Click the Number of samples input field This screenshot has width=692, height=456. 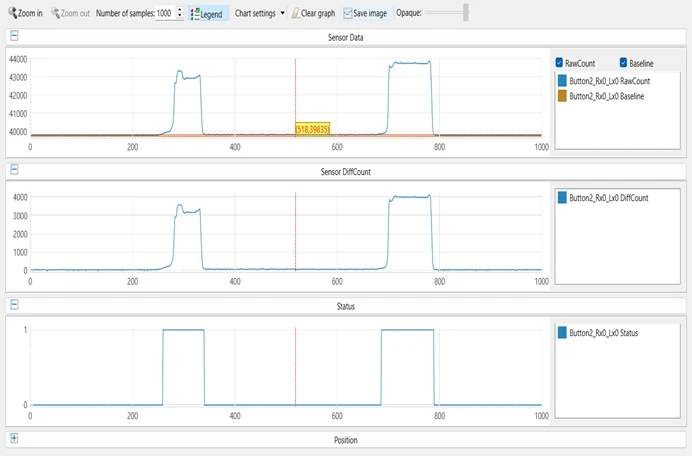(x=165, y=13)
